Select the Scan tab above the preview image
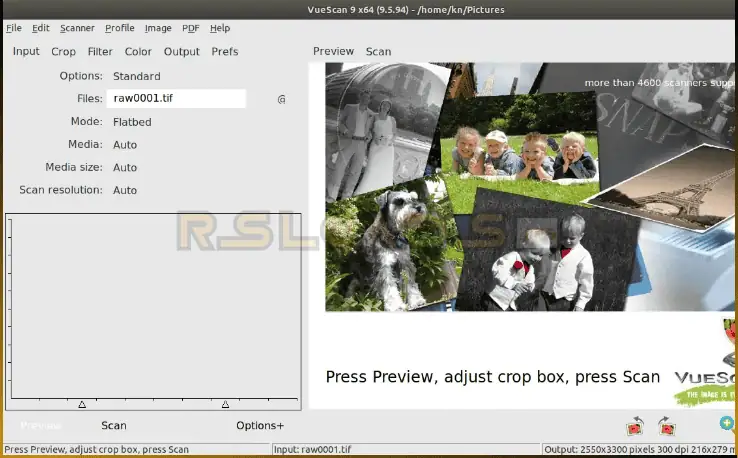 pos(378,51)
